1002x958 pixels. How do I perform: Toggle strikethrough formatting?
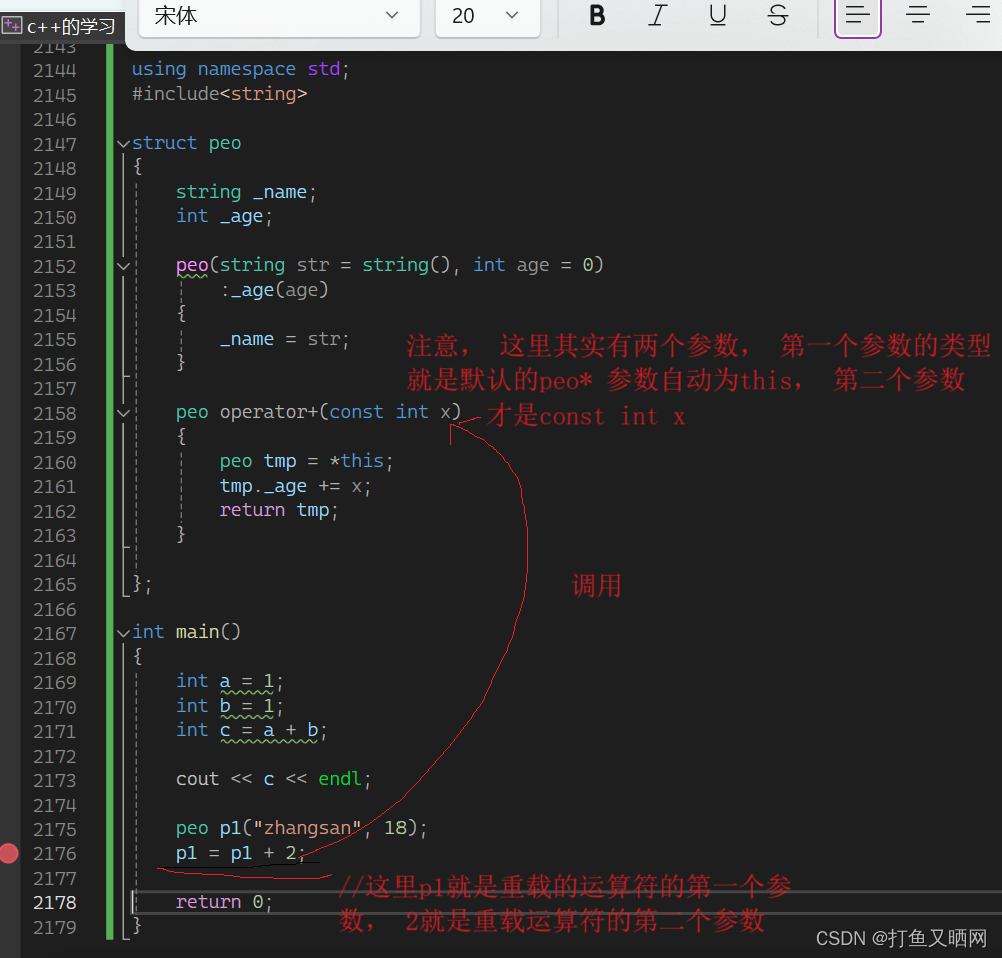(x=778, y=15)
